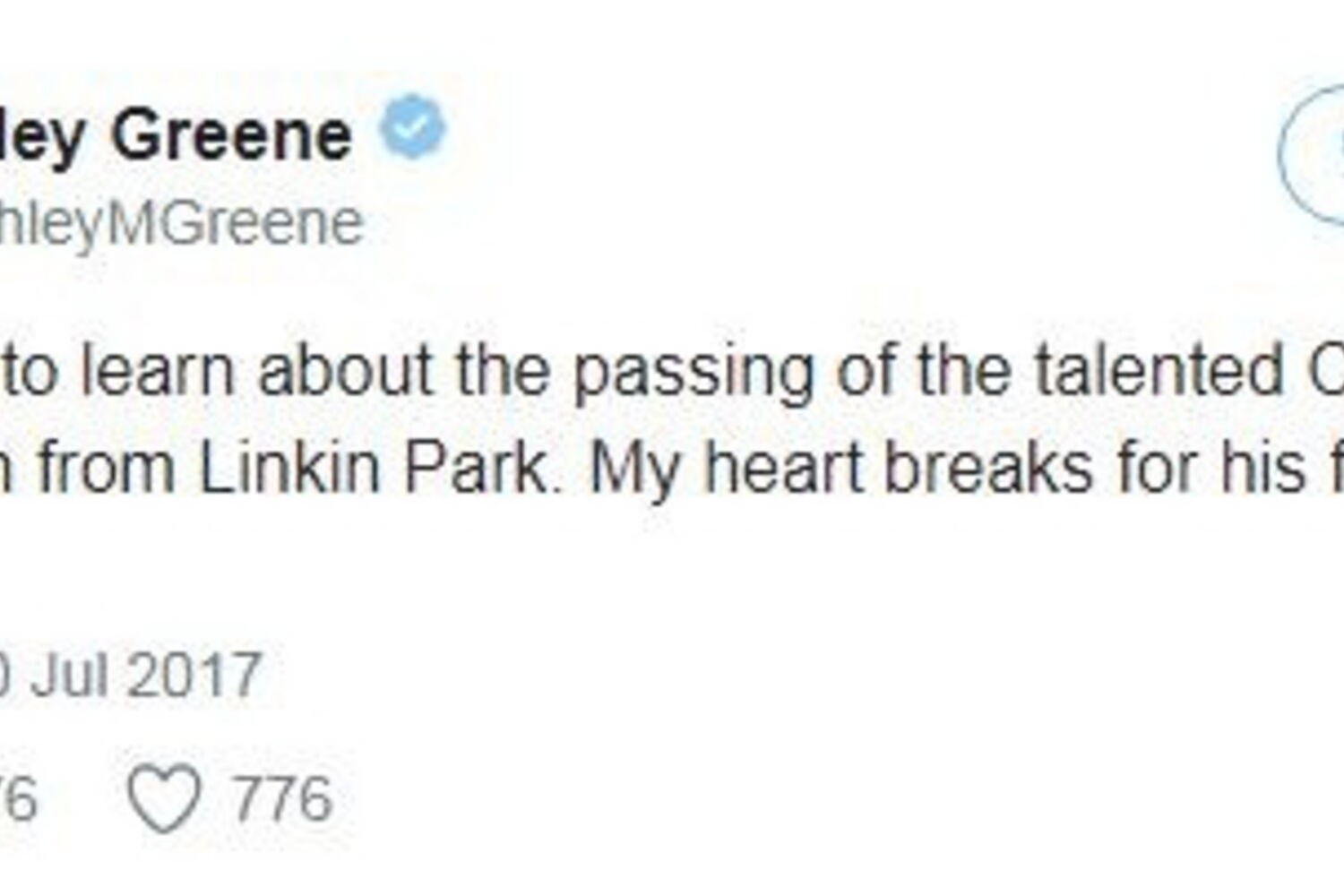The width and height of the screenshot is (1344, 896).
Task: Click the partial follow button at top right
Action: coord(1313,155)
